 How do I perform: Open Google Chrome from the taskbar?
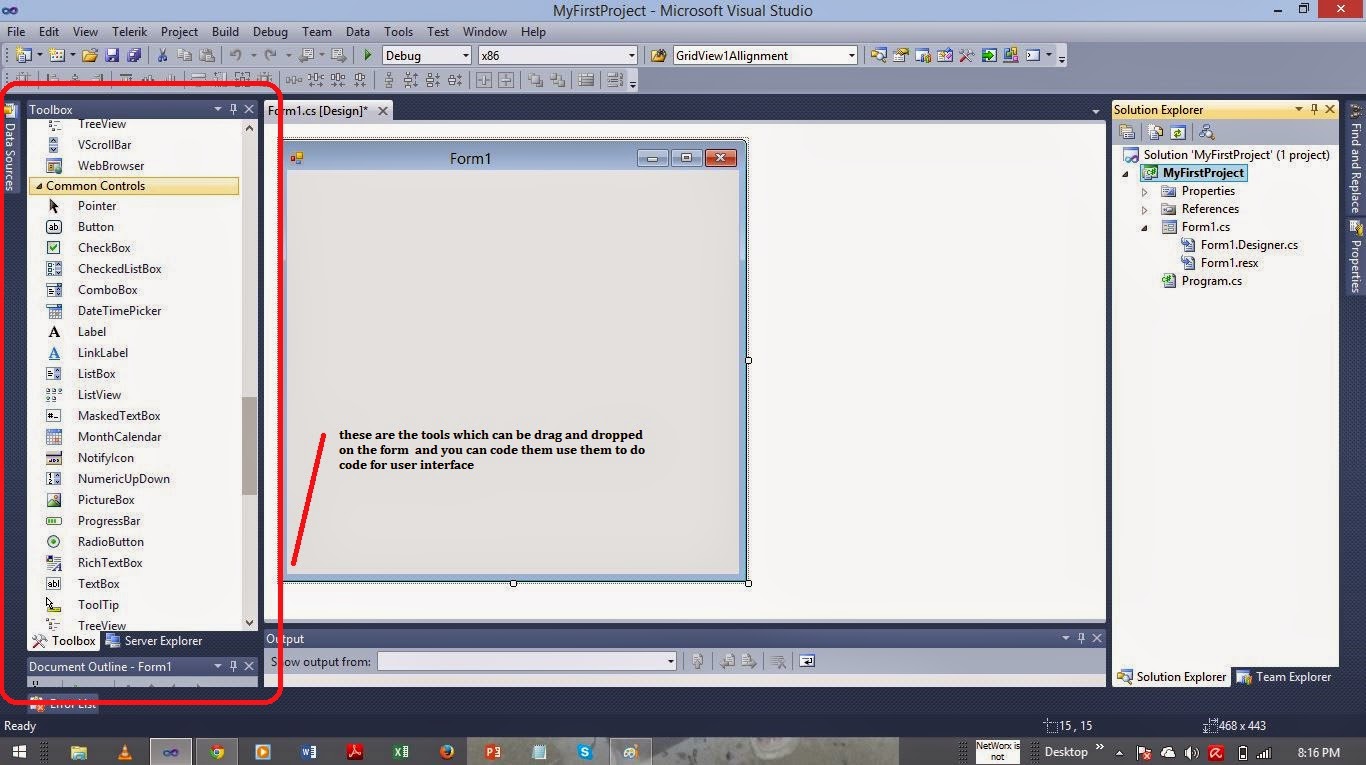[x=217, y=752]
